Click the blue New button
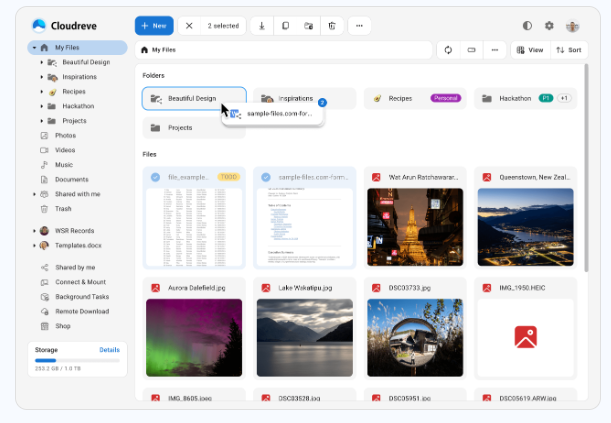Screen dimensions: 611x423 point(154,26)
